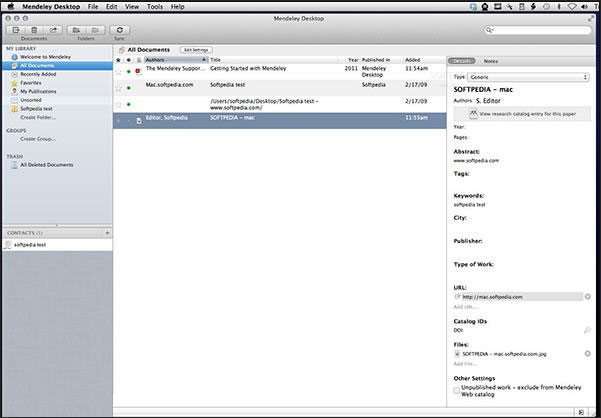Viewport: 601px width, 418px height.
Task: Enter full screen with the window arrows icon
Action: pos(591,18)
